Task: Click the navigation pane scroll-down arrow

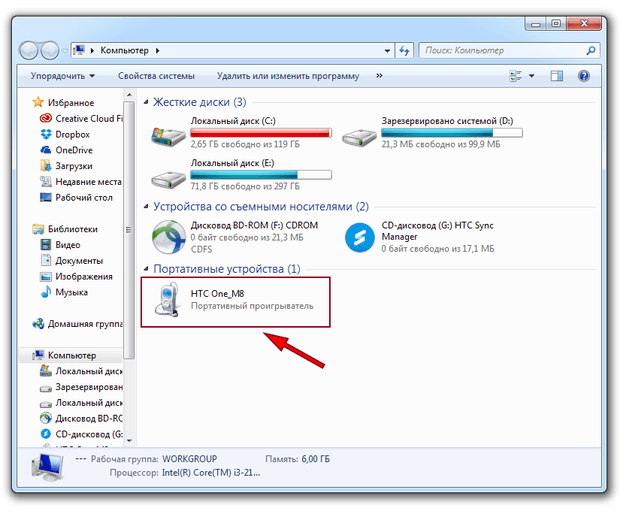Action: click(129, 440)
